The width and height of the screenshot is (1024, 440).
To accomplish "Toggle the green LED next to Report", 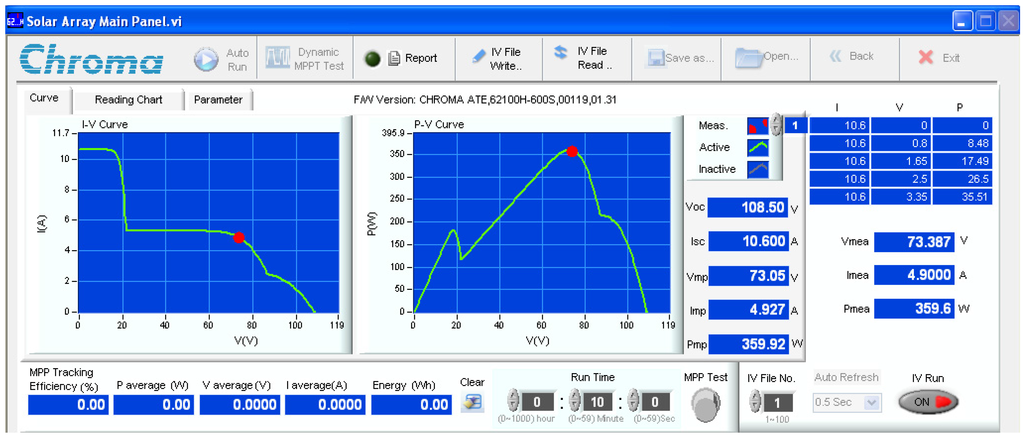I will (370, 58).
